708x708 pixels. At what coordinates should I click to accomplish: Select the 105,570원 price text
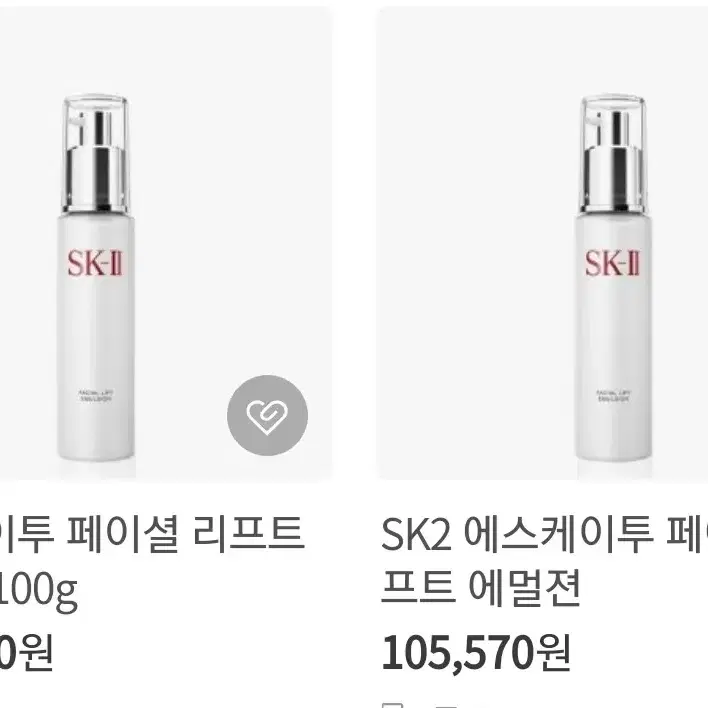pos(476,653)
